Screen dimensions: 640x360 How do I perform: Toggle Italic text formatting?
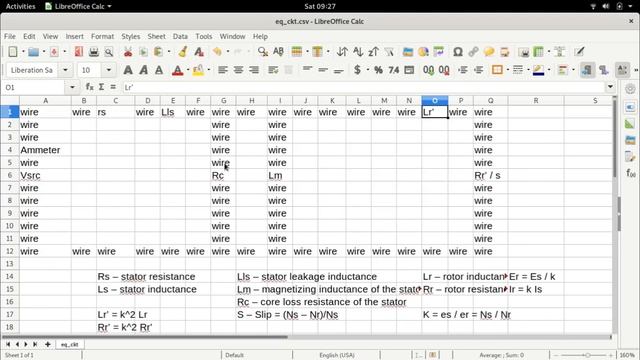point(143,70)
